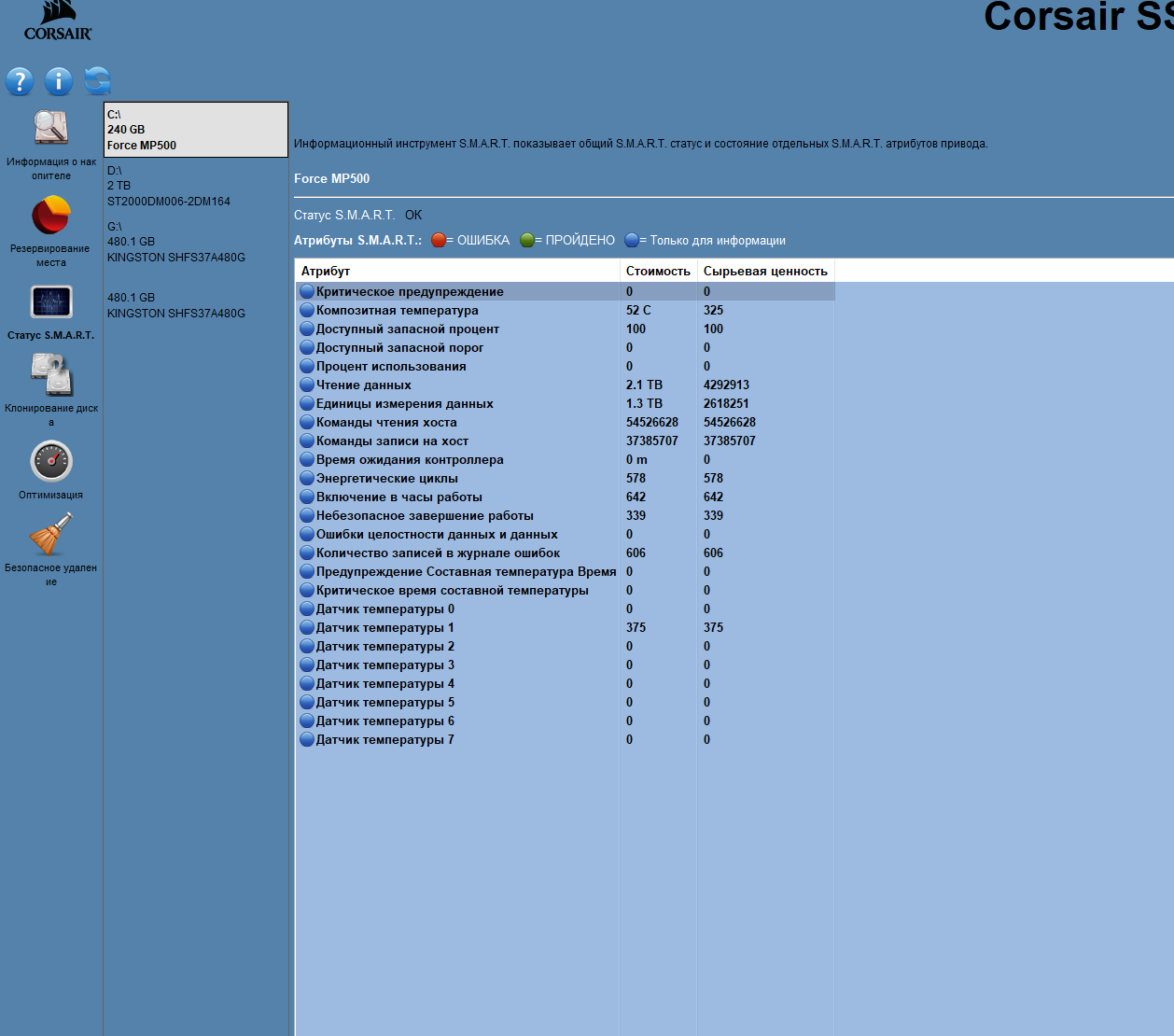The width and height of the screenshot is (1174, 1036).
Task: Click the blue info icon
Action: [59, 81]
